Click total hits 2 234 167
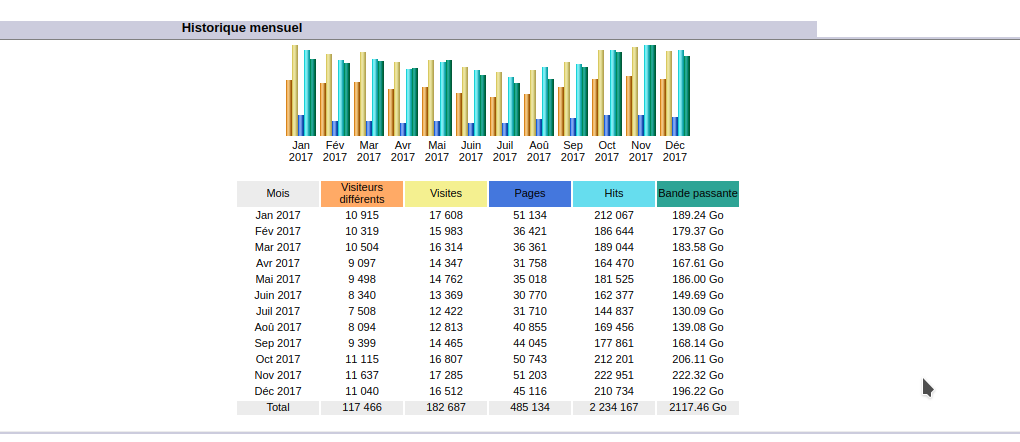 613,407
